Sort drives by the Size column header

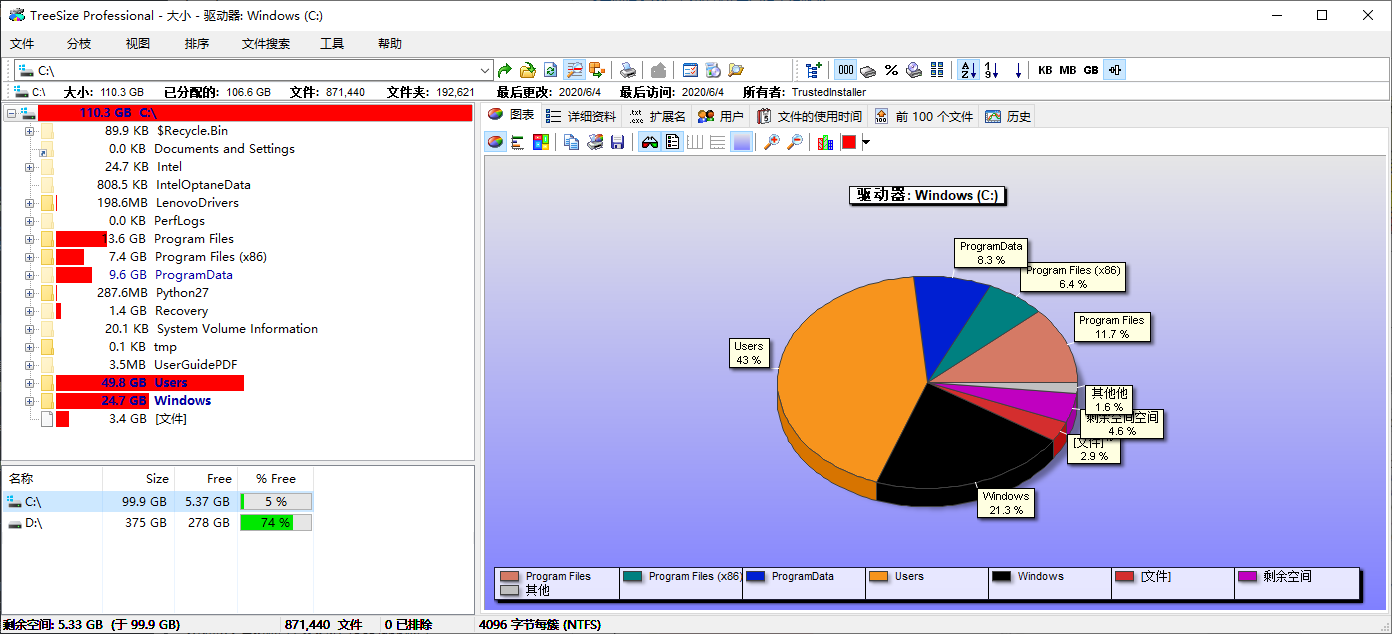click(x=139, y=479)
